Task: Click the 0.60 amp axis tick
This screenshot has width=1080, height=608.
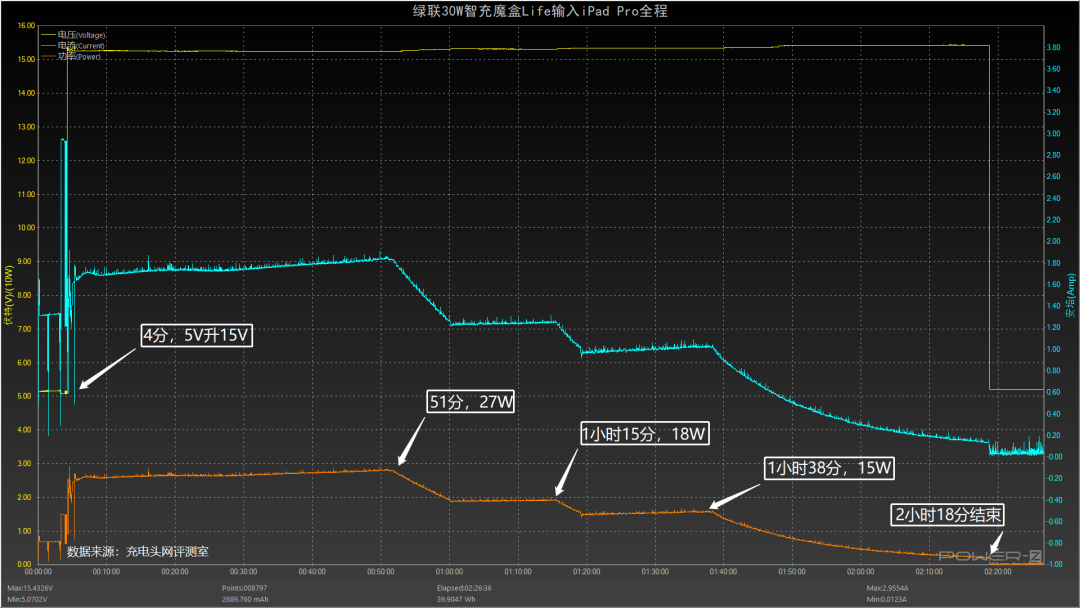Action: 1054,392
